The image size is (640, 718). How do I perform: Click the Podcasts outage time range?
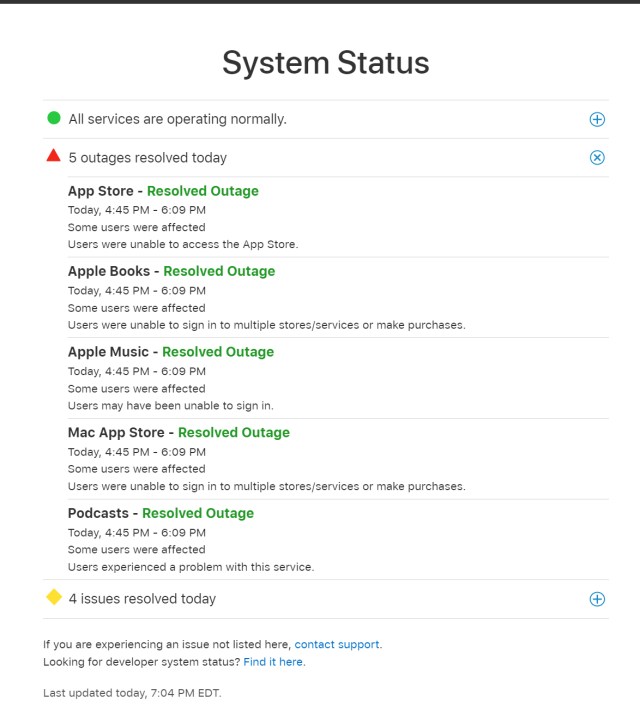(x=137, y=533)
